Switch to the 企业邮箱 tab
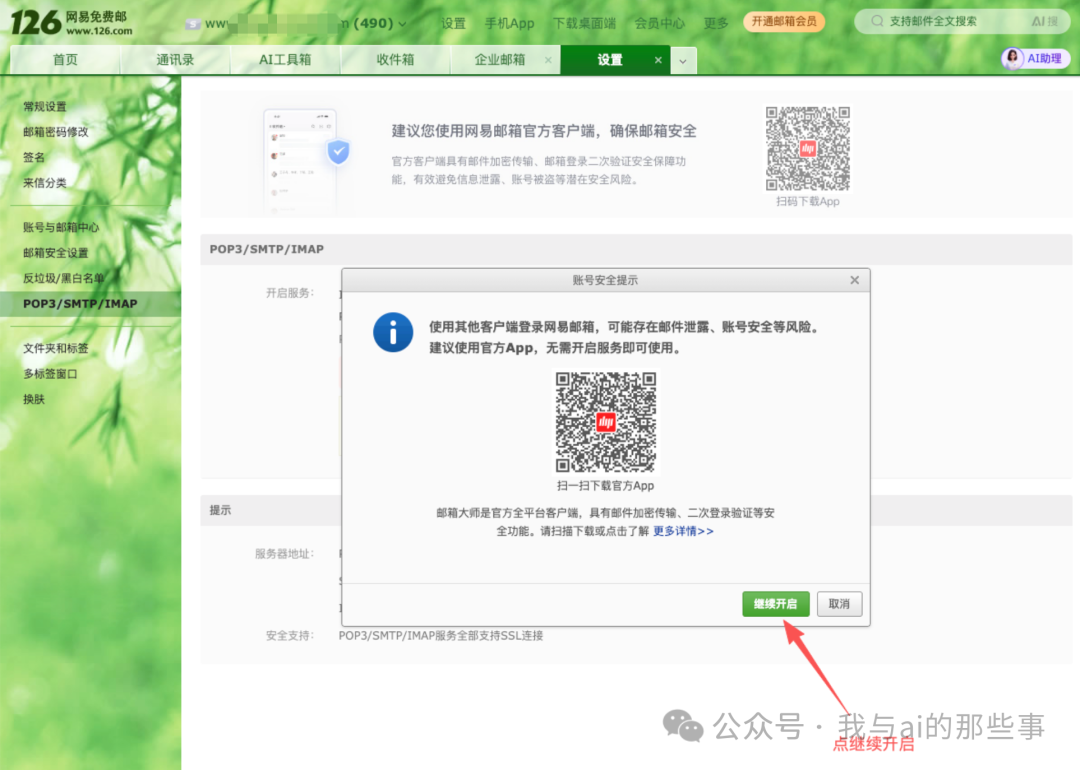The width and height of the screenshot is (1080, 770). [x=500, y=60]
